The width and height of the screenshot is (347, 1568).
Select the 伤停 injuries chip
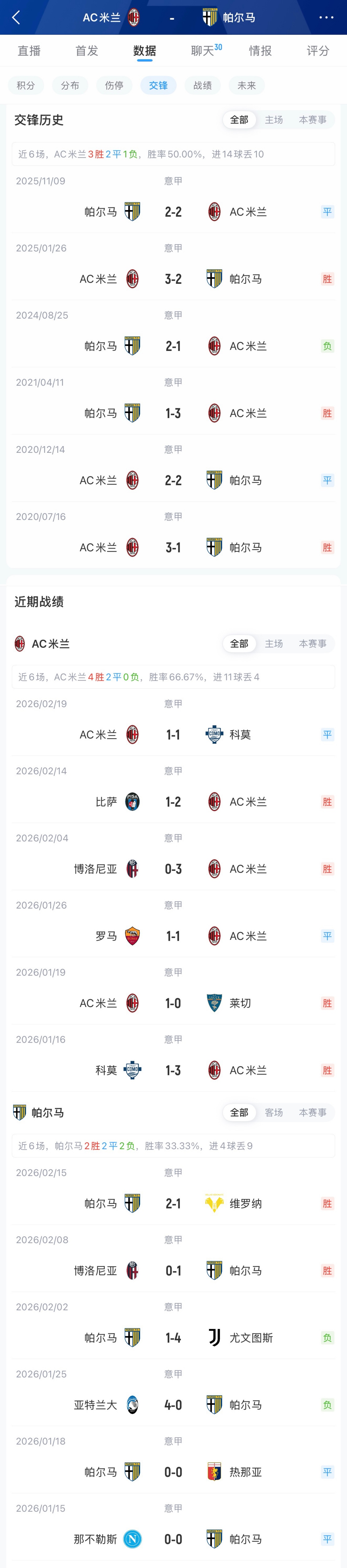114,85
